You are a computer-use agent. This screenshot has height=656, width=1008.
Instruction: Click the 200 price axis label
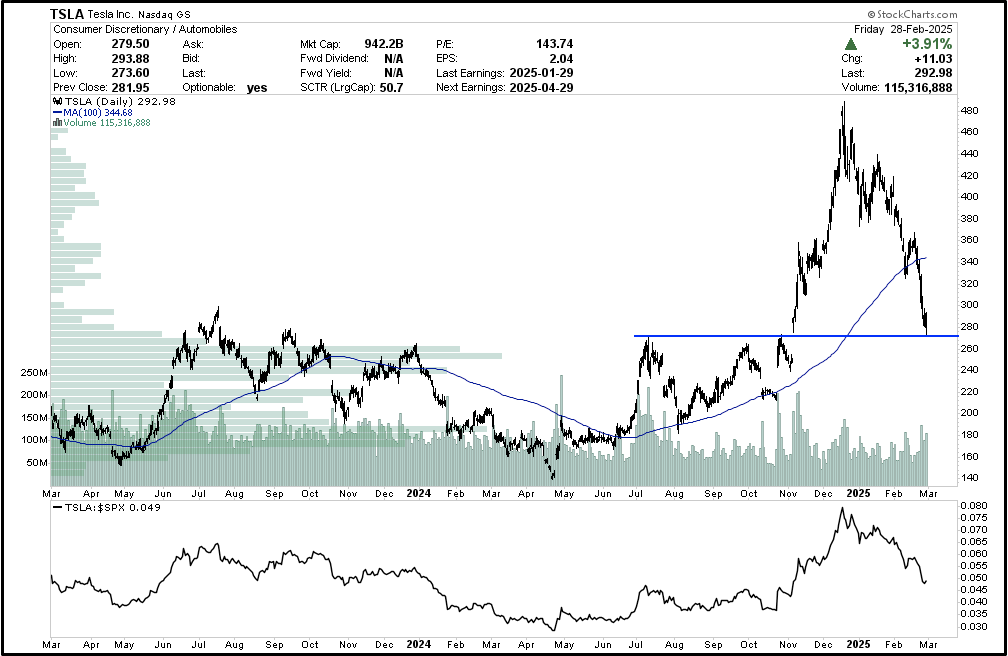coord(969,413)
